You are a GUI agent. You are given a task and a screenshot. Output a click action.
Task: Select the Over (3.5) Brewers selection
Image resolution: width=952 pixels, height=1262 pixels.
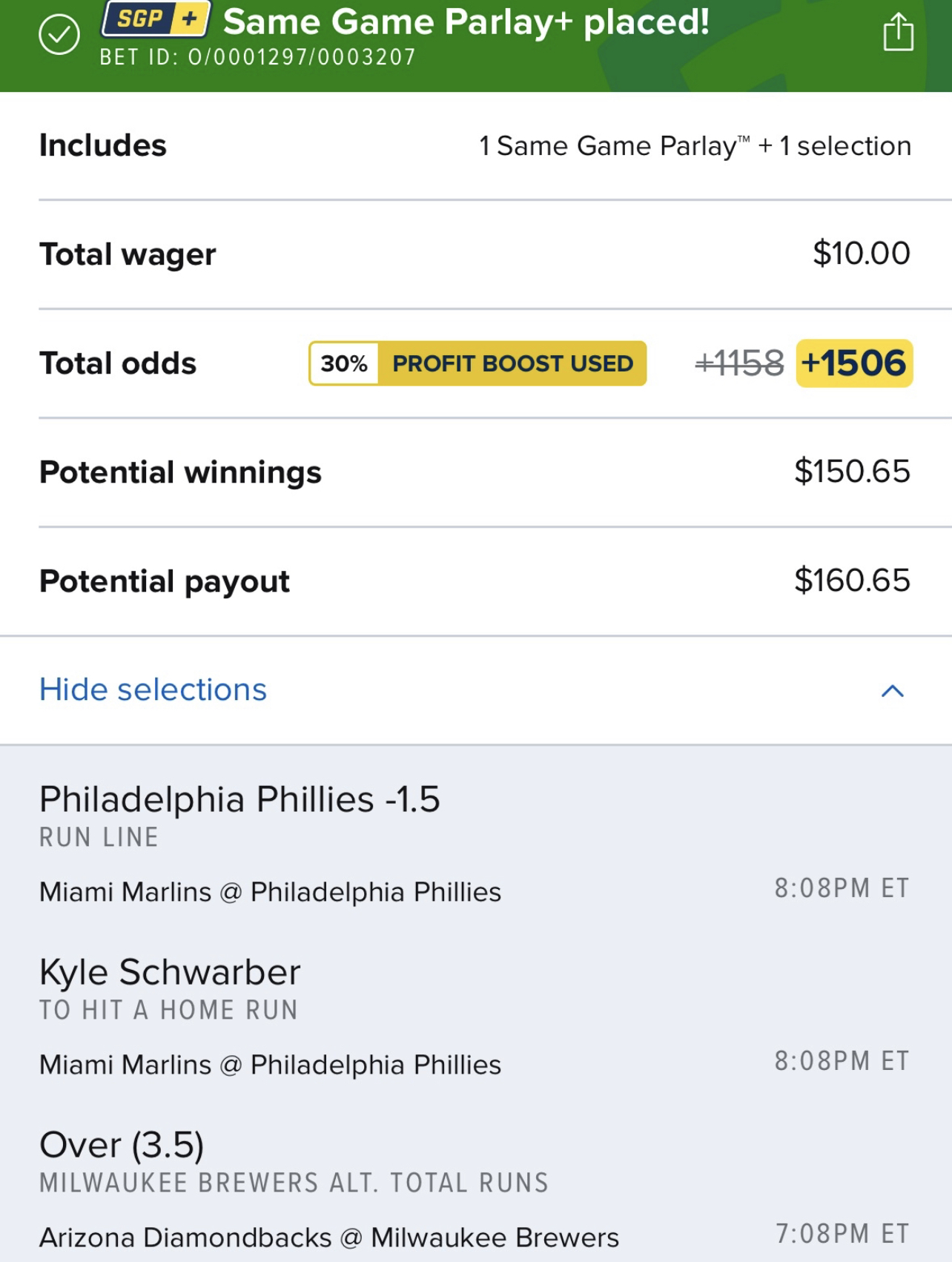(x=122, y=1145)
